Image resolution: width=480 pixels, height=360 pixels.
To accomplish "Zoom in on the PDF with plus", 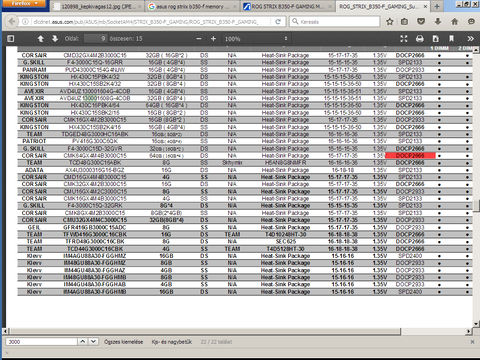I will tap(213, 39).
